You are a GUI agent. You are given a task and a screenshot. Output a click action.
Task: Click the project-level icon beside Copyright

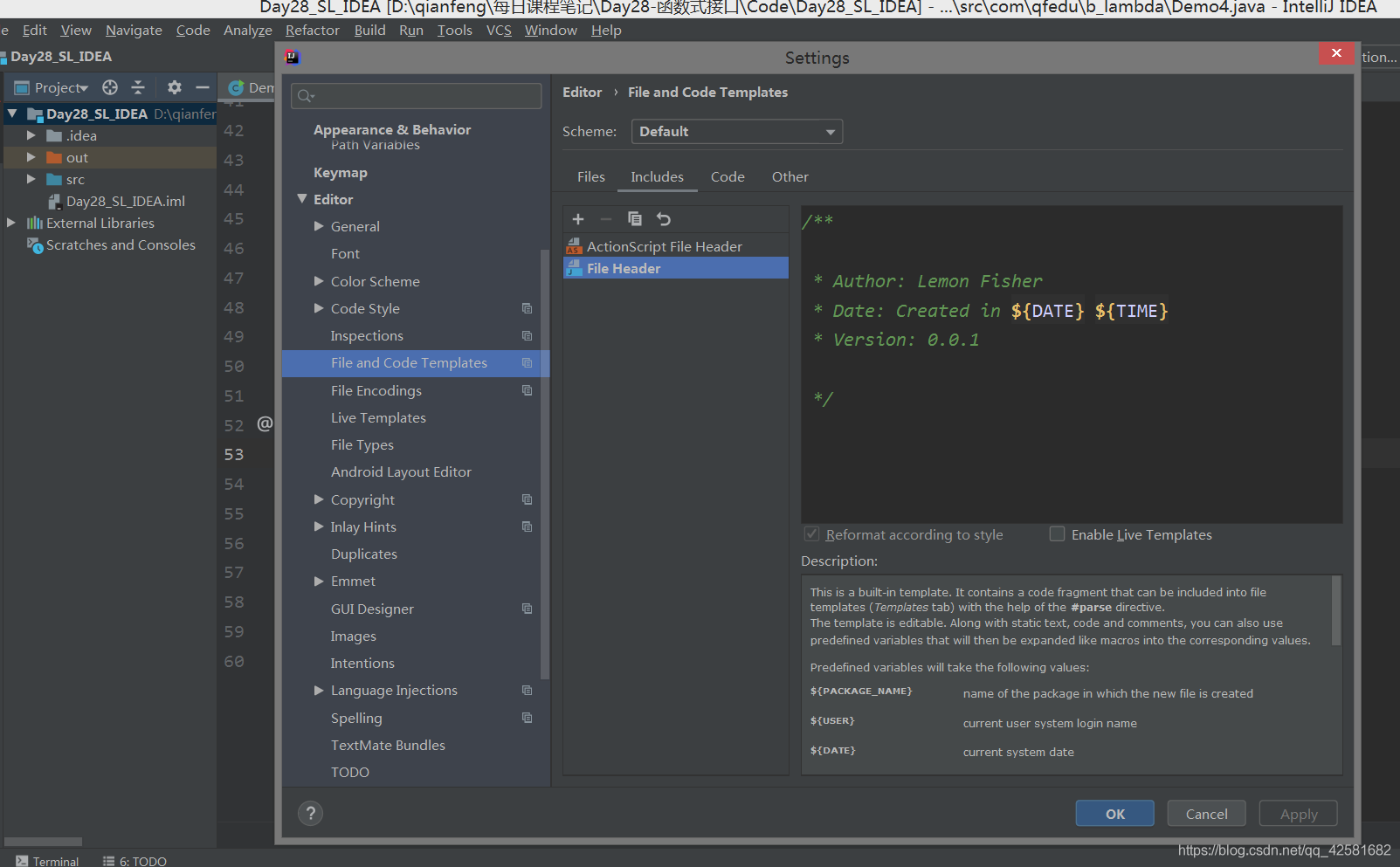click(x=527, y=499)
